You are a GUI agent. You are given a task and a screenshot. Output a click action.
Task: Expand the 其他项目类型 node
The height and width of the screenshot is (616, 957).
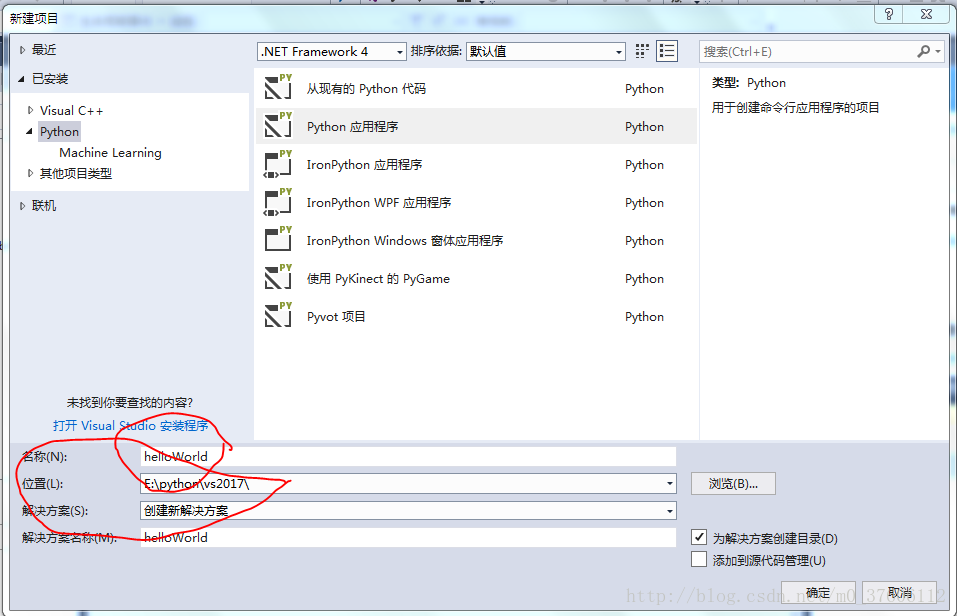click(31, 173)
